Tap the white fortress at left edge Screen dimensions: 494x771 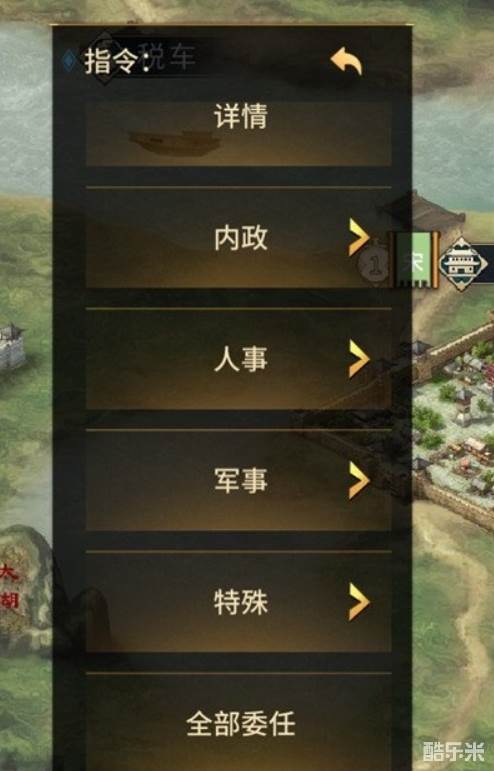coord(12,346)
